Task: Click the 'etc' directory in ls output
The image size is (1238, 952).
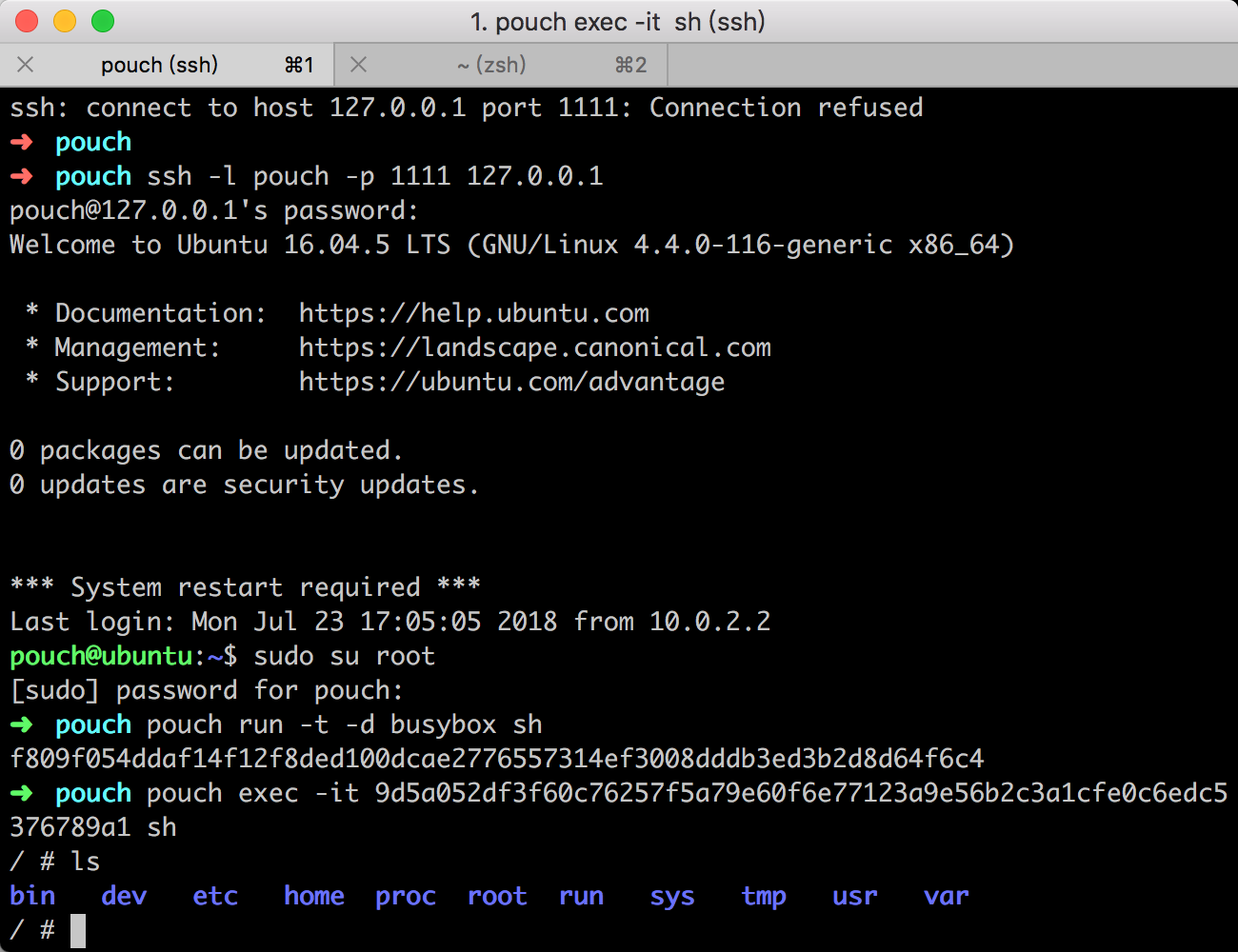Action: 215,896
